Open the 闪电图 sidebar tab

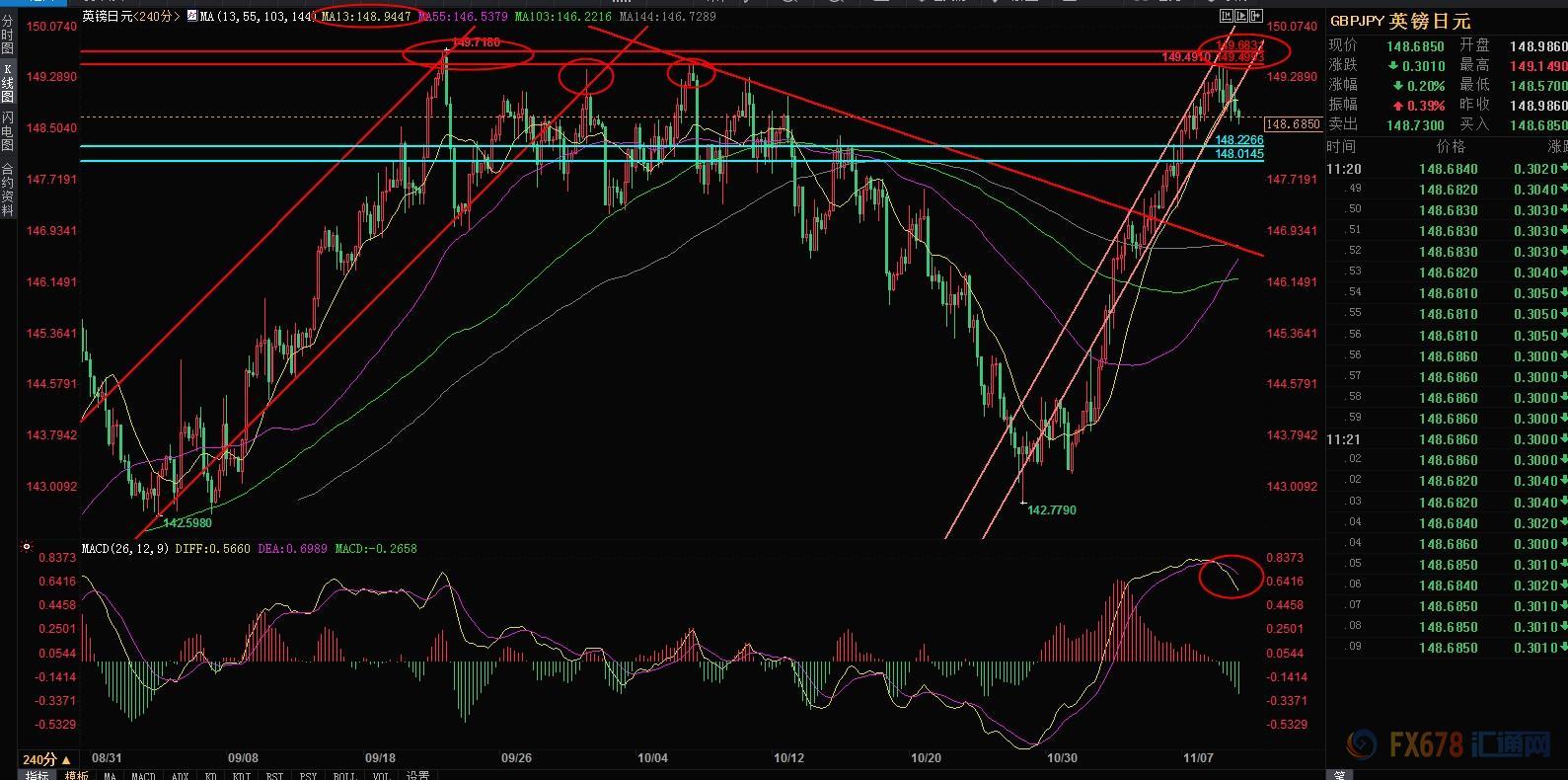click(8, 132)
